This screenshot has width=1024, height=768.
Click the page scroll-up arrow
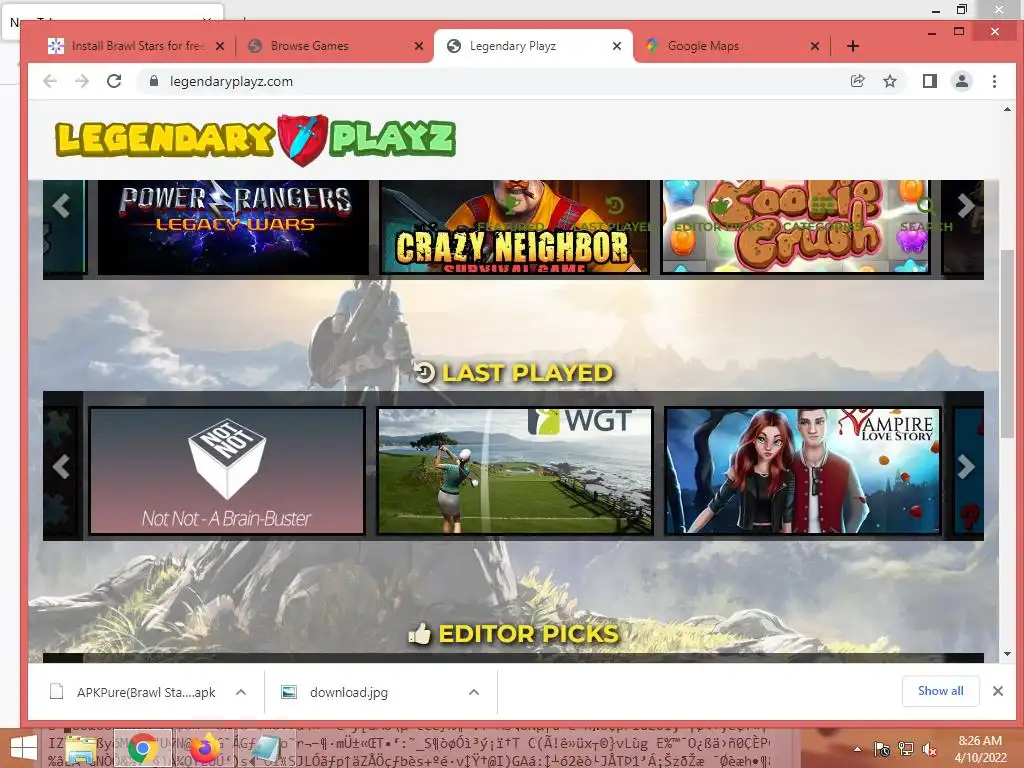click(x=1007, y=109)
